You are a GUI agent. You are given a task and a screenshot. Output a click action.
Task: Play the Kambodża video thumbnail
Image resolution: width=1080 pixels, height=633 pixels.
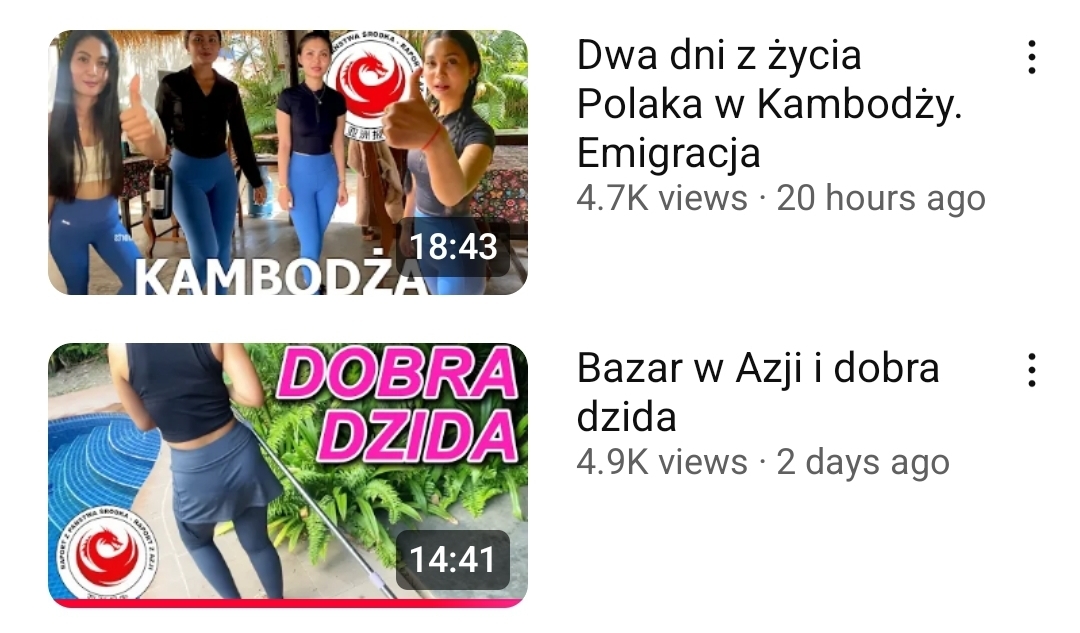(x=288, y=163)
